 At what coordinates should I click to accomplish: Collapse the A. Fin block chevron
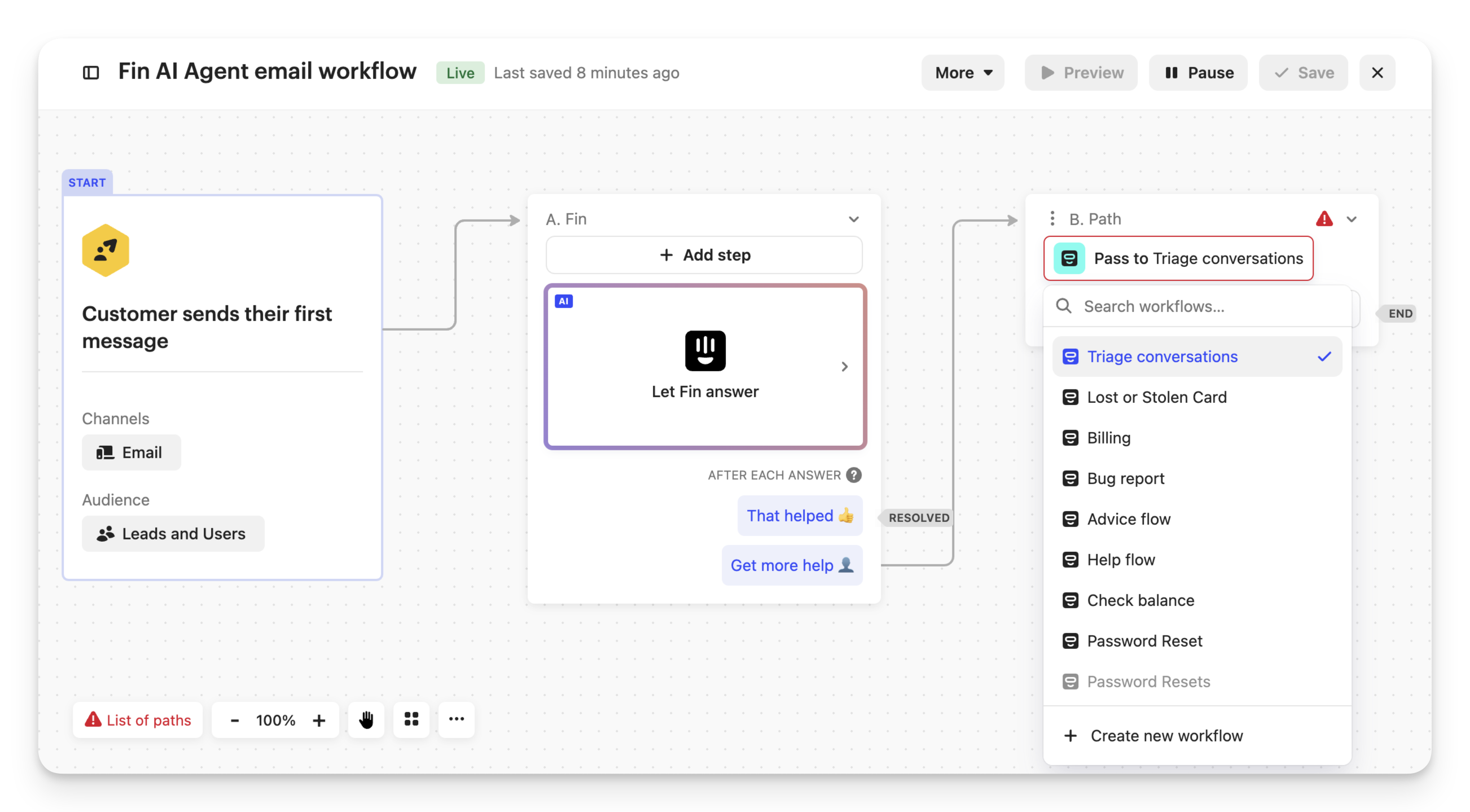point(853,219)
